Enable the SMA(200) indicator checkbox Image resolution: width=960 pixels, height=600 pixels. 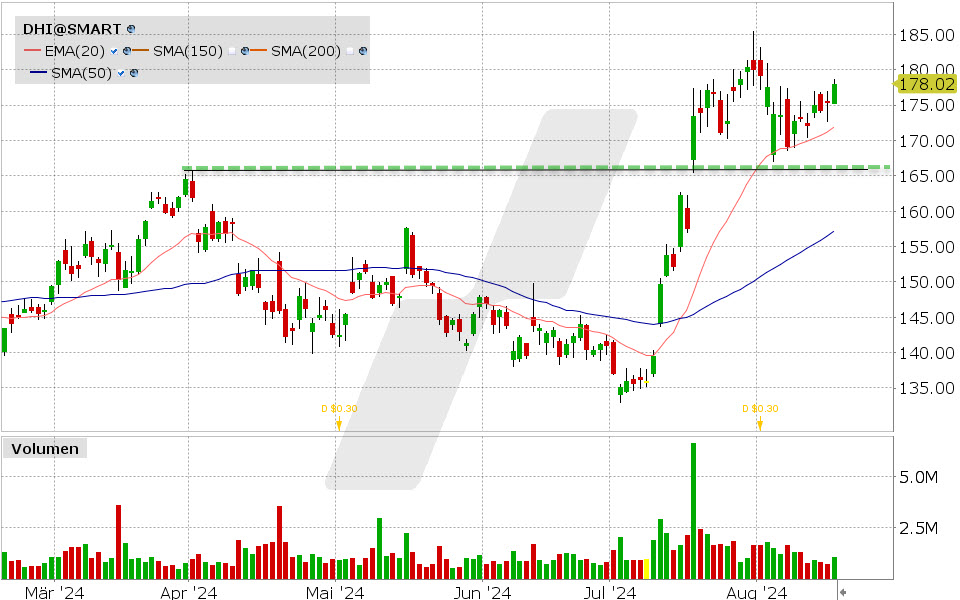coord(350,51)
